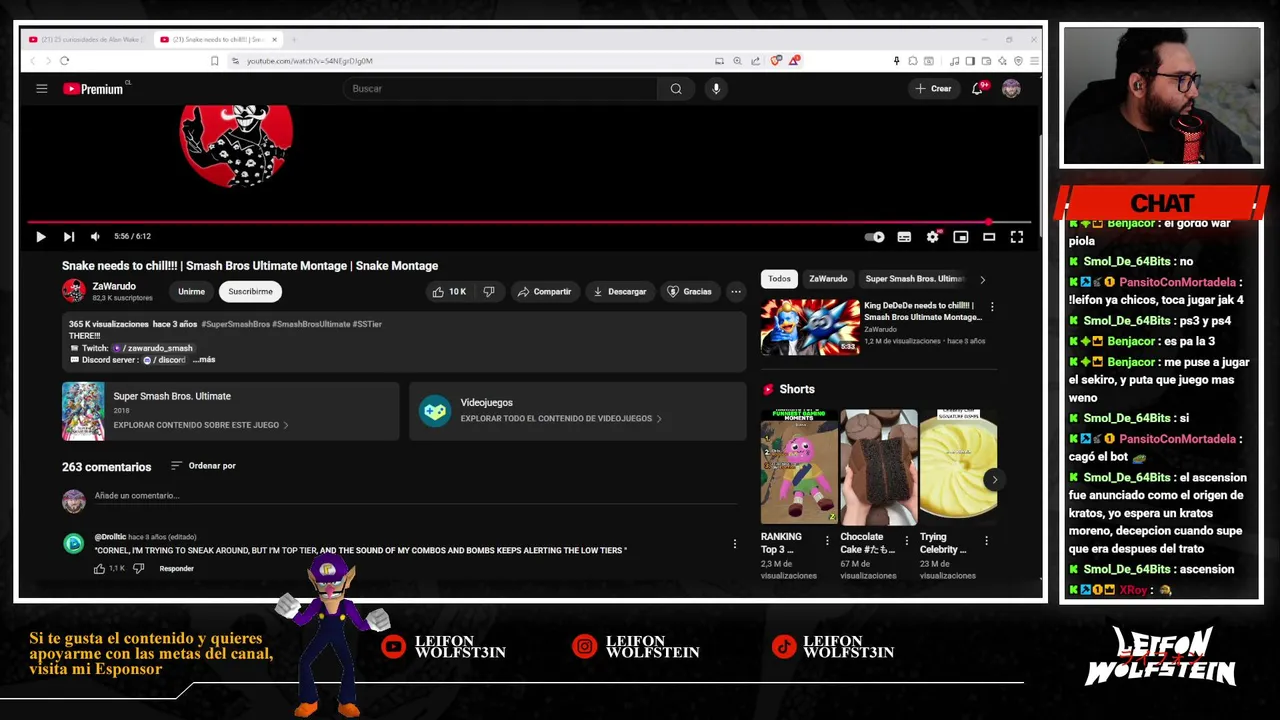Dislike the video with thumbs down
1280x720 pixels.
(489, 292)
